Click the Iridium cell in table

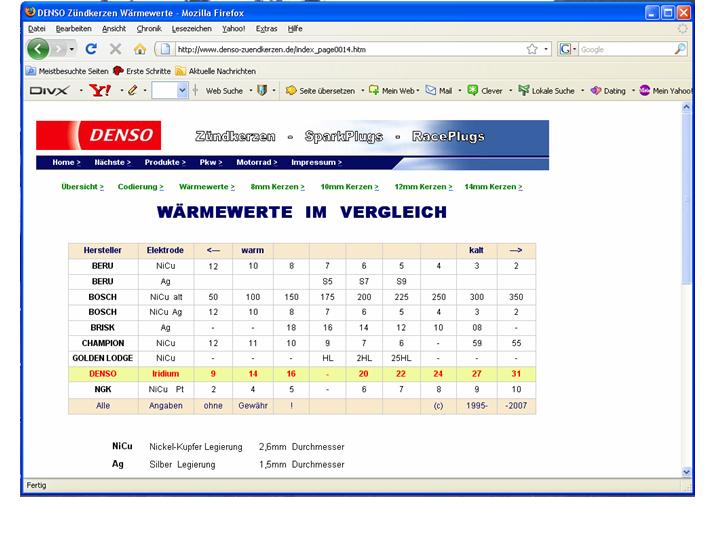pos(166,374)
